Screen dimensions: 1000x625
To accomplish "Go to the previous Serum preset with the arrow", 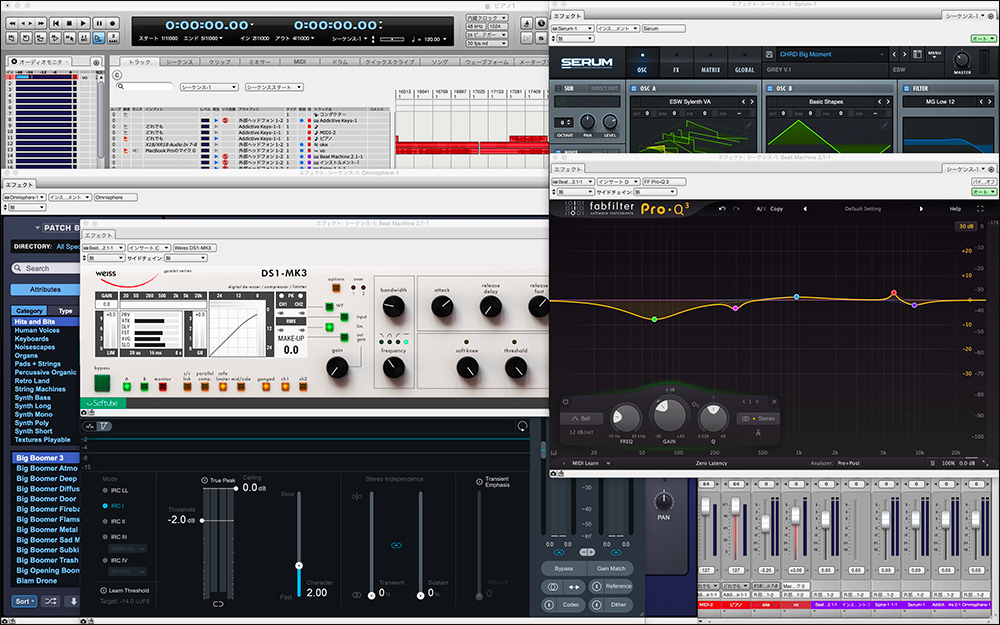I will pos(894,55).
